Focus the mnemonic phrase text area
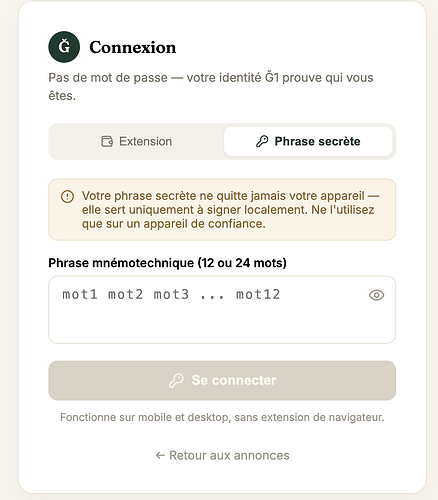Viewport: 438px width, 500px height. pyautogui.click(x=222, y=310)
